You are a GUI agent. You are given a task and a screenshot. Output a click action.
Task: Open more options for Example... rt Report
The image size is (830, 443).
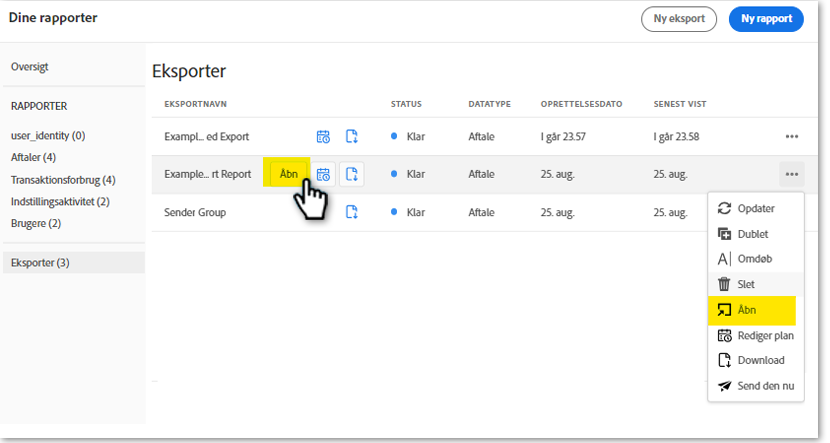[x=791, y=174]
